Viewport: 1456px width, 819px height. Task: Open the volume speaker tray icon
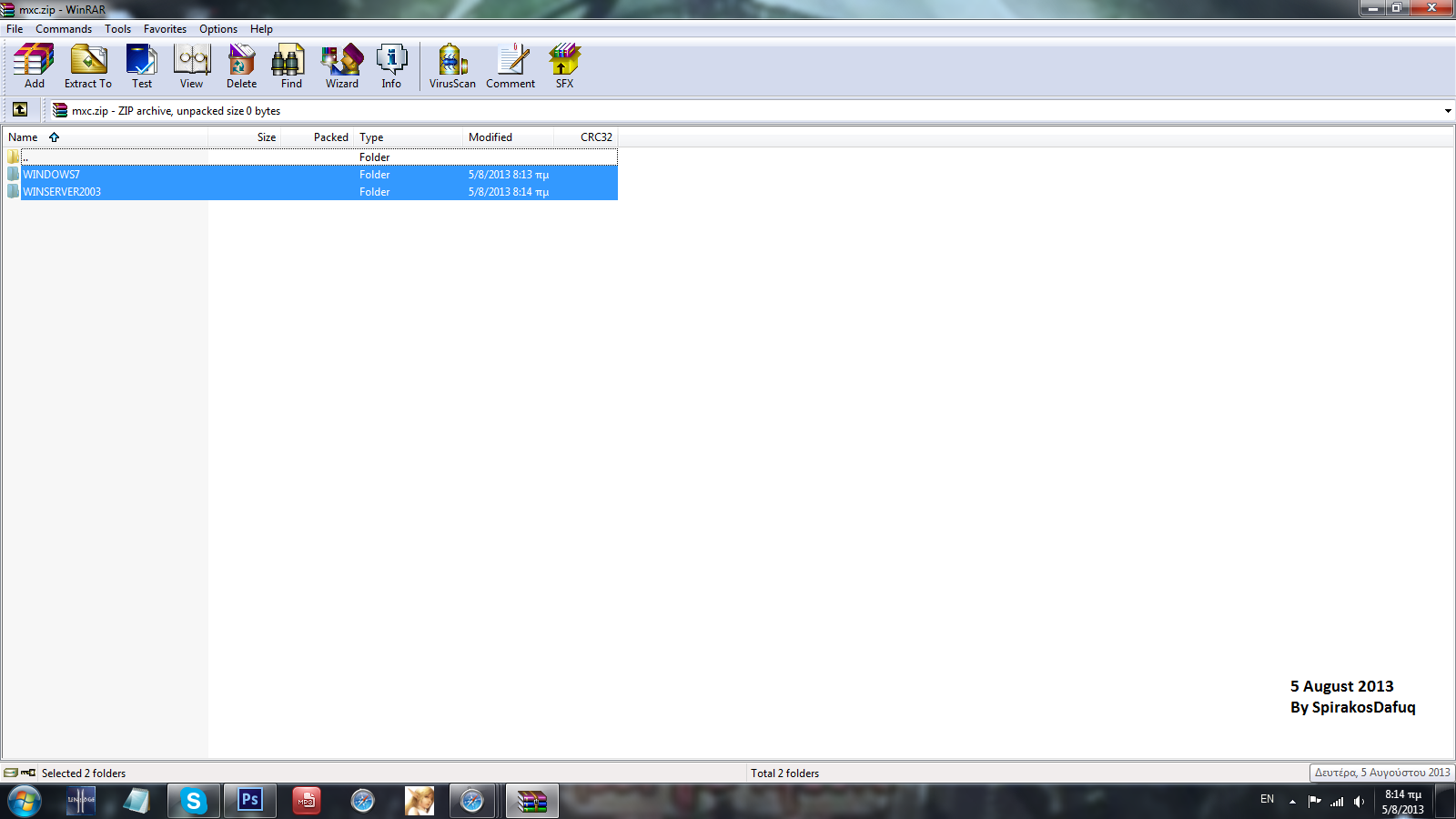point(1359,802)
